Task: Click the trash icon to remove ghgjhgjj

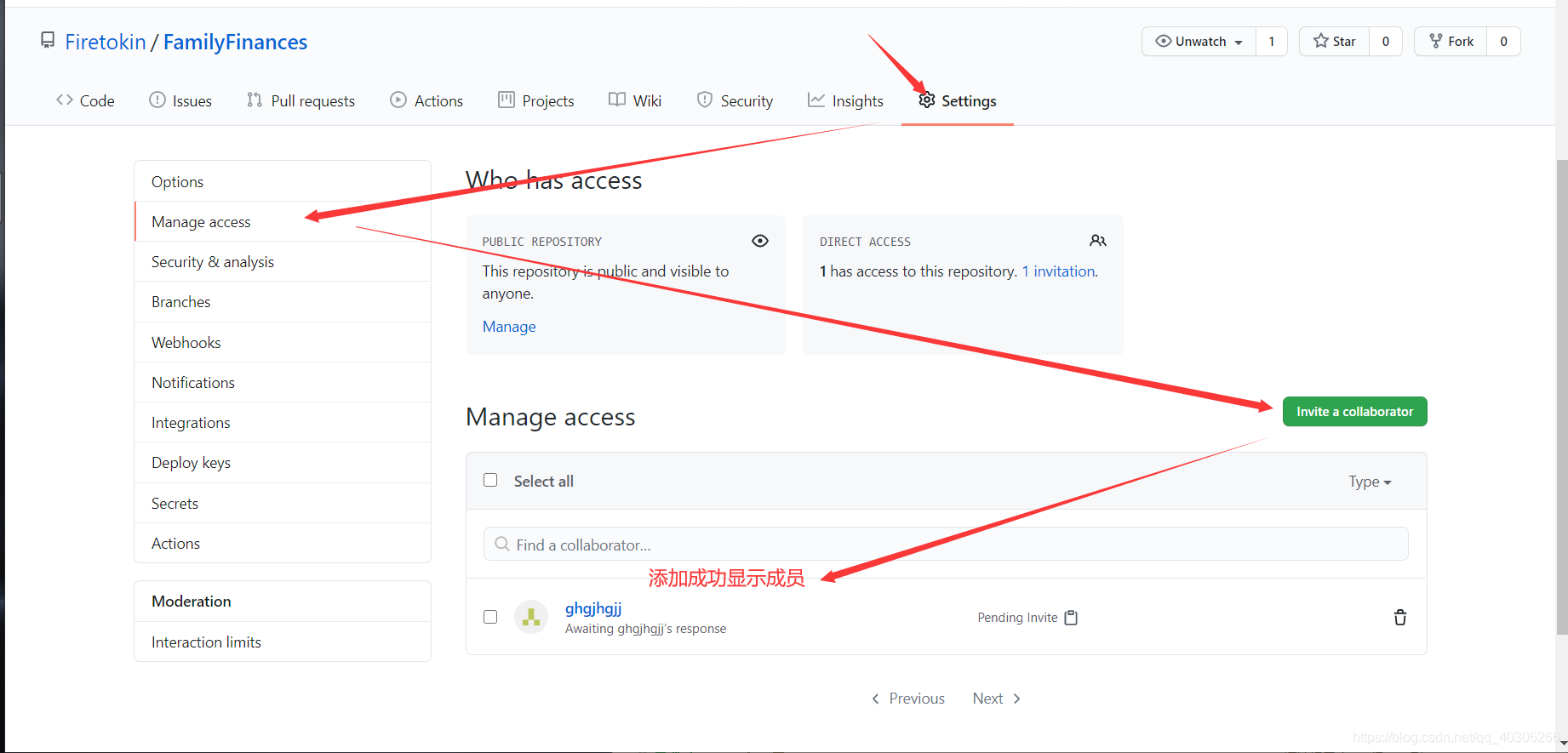Action: [x=1399, y=618]
